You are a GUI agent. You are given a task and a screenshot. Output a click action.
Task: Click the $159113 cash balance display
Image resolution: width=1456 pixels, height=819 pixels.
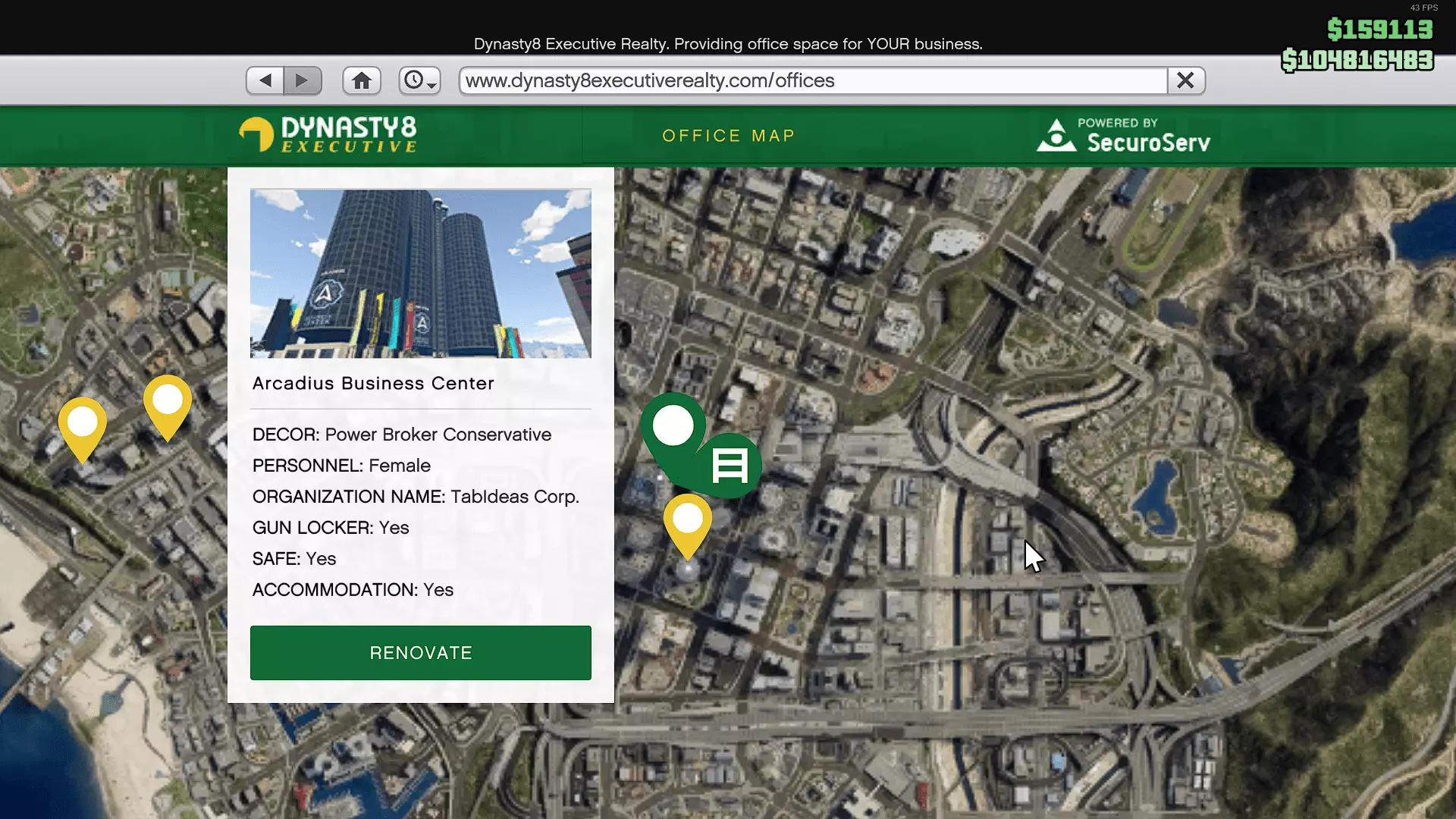1379,30
